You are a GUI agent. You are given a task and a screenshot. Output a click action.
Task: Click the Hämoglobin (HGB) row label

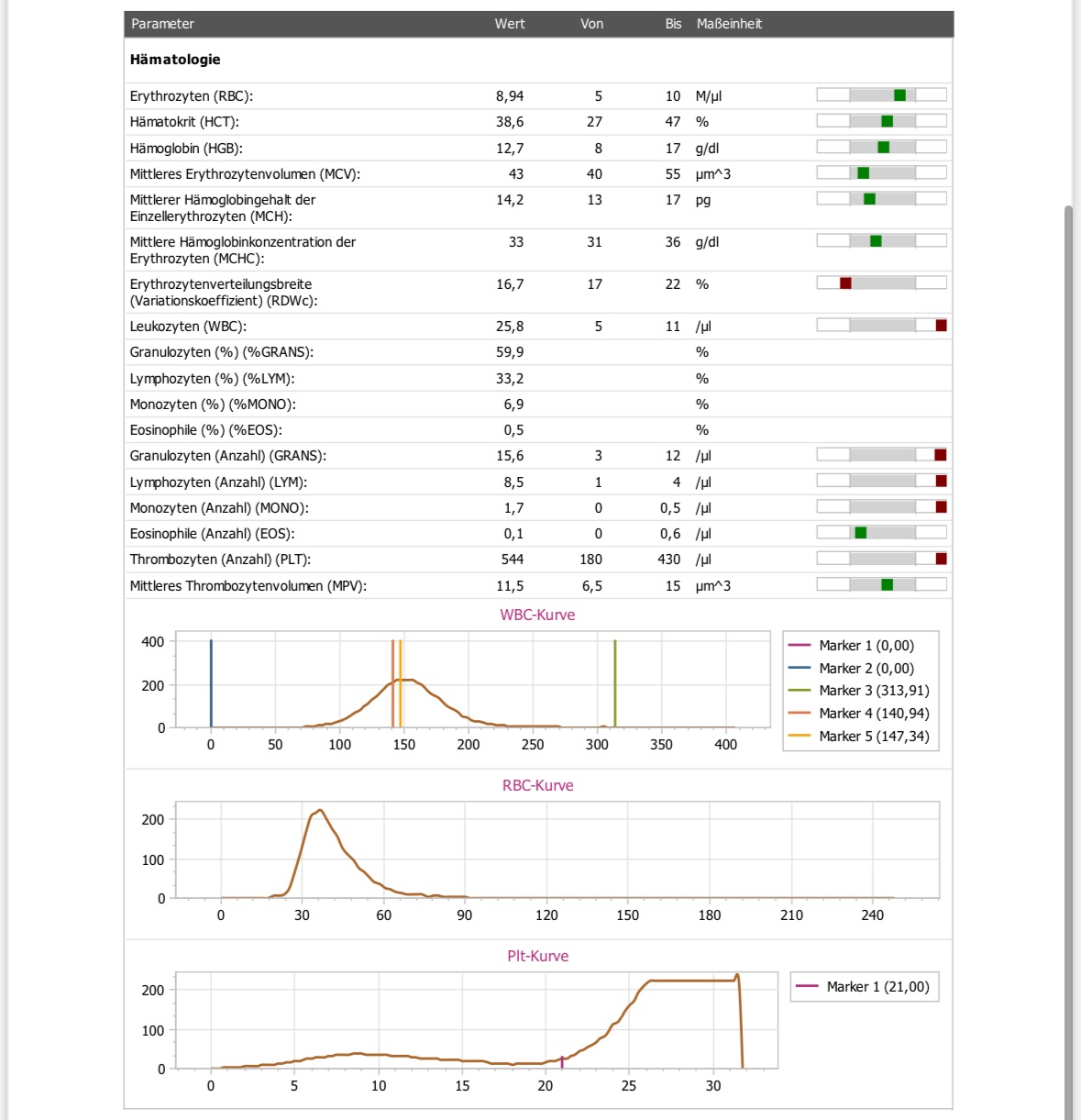coord(186,149)
